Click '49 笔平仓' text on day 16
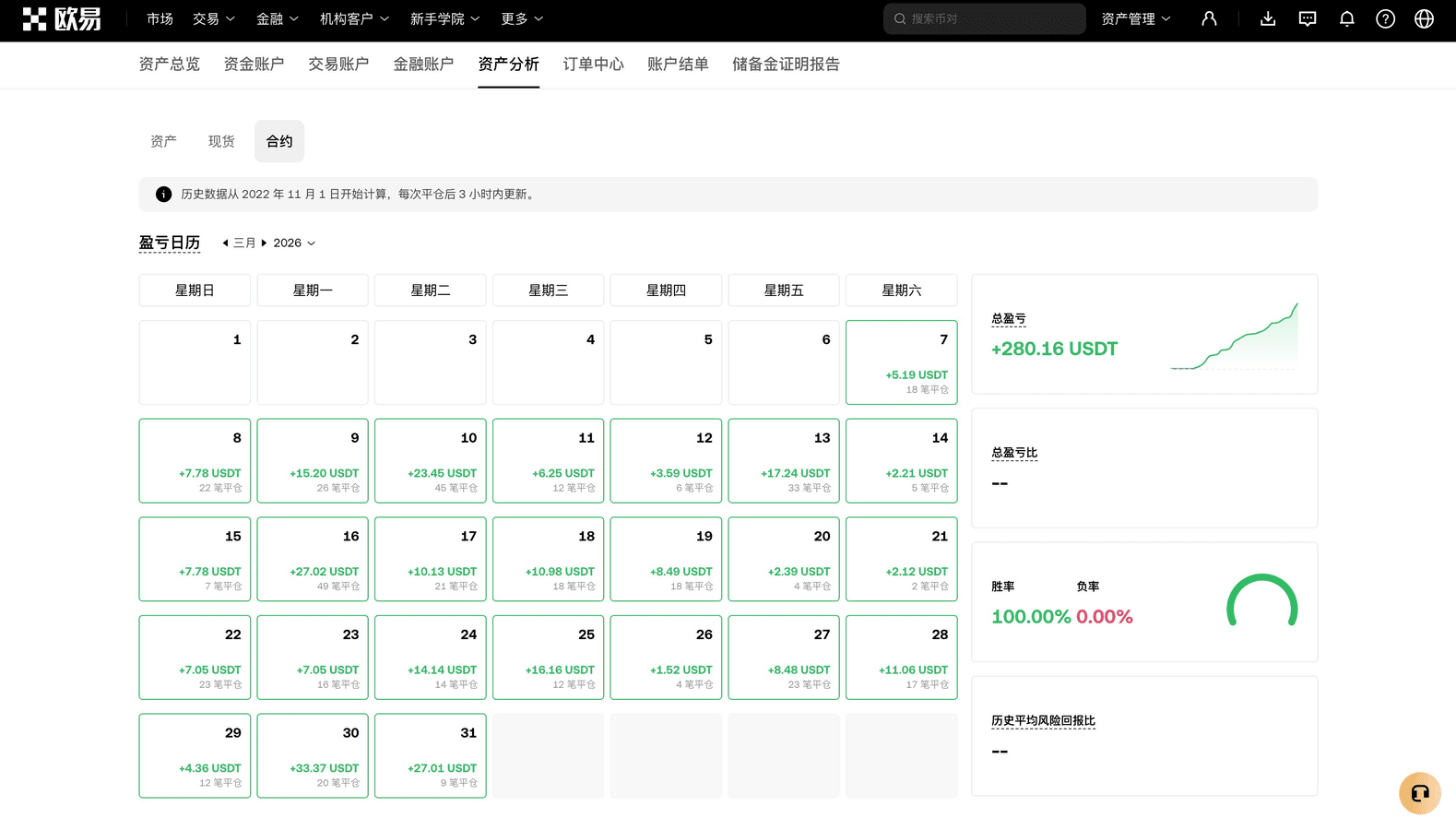Image resolution: width=1456 pixels, height=830 pixels. pyautogui.click(x=338, y=587)
